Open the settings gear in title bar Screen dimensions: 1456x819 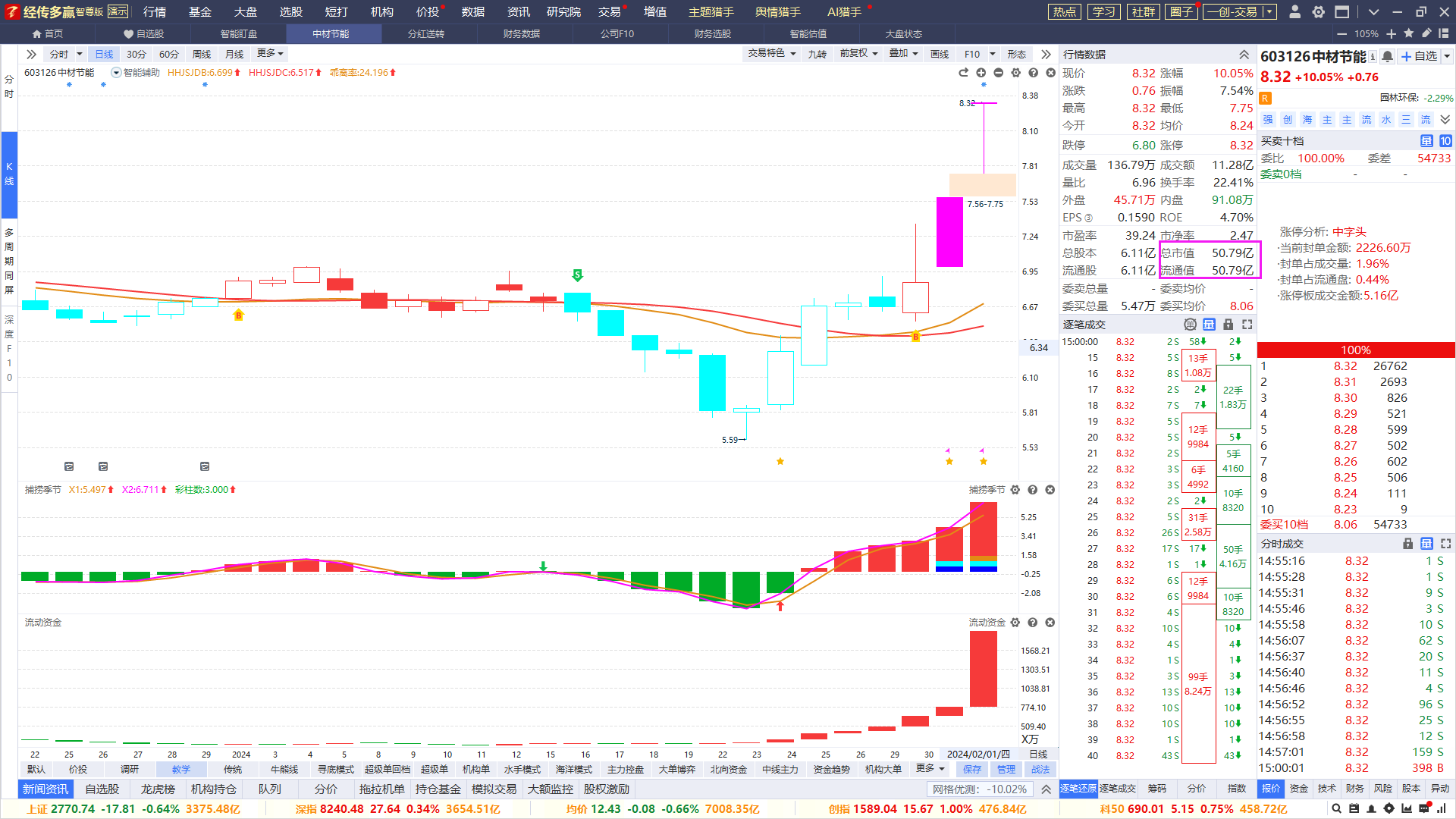point(1319,11)
